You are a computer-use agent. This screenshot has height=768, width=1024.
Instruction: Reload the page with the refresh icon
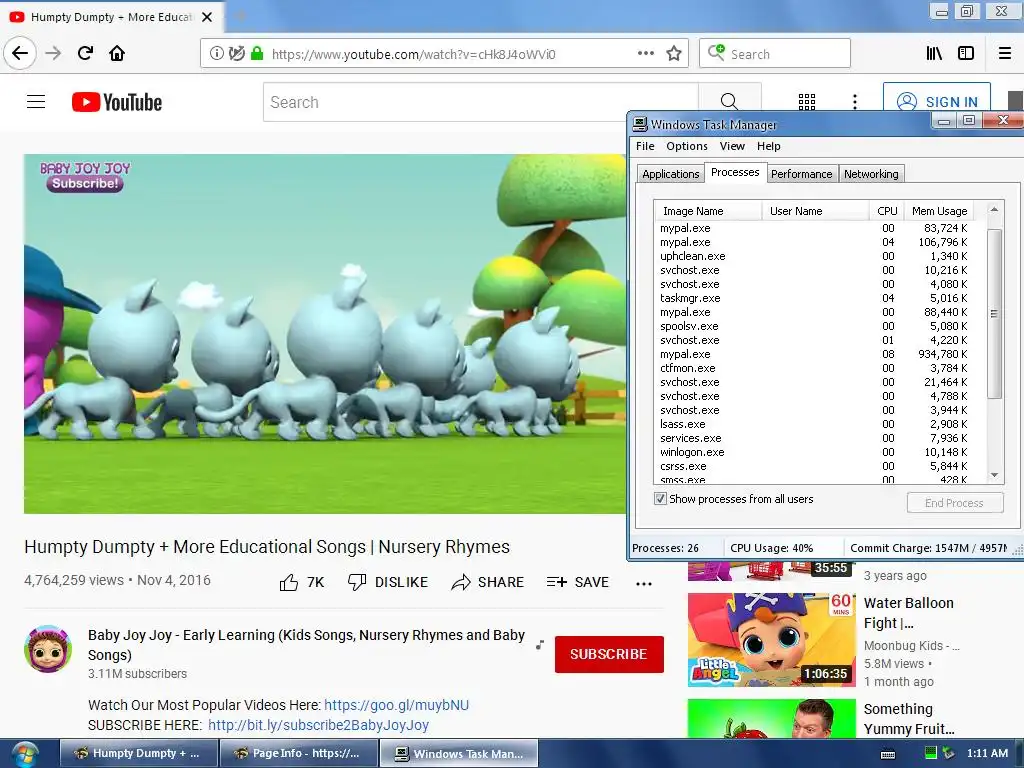point(85,53)
